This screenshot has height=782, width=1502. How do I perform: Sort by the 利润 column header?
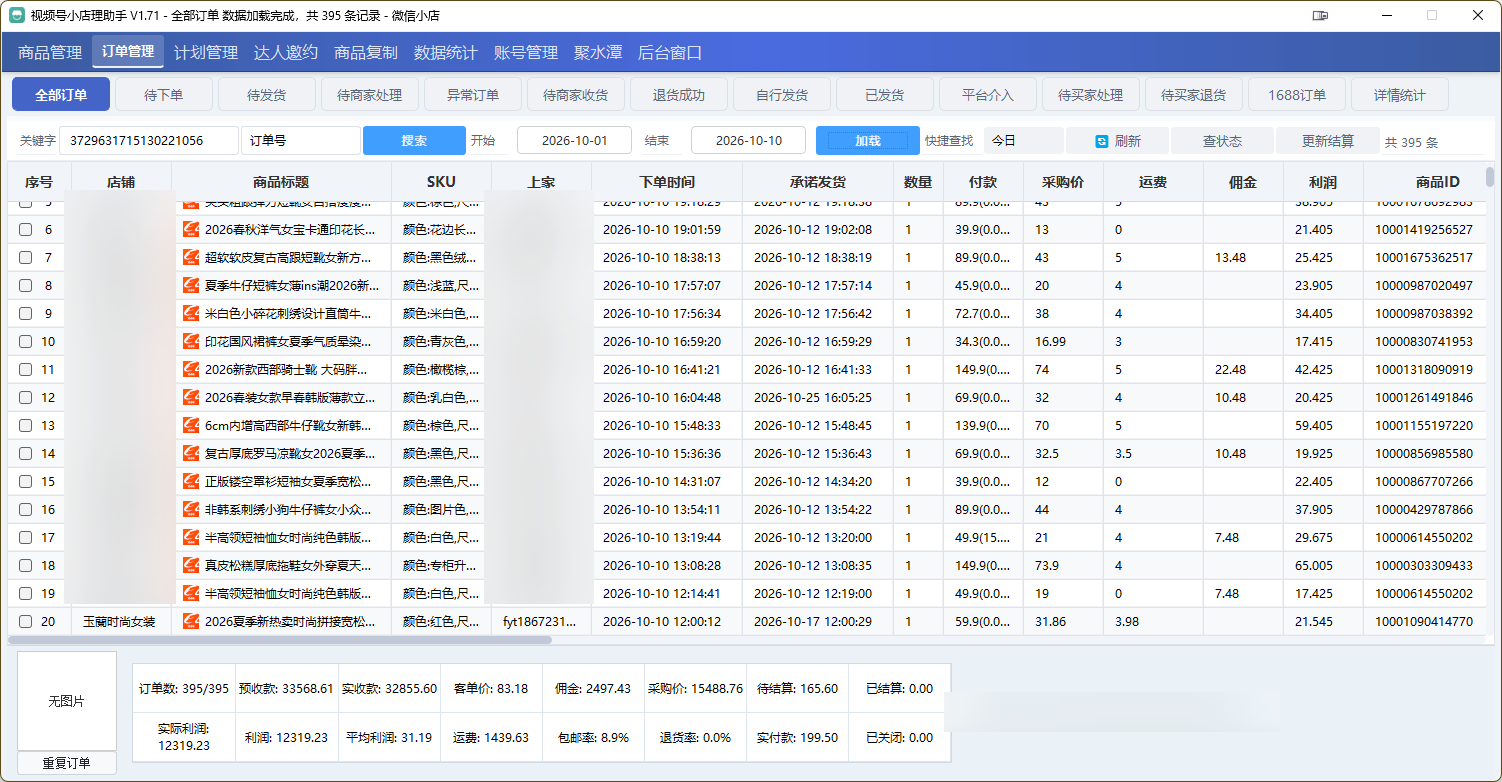click(1323, 182)
